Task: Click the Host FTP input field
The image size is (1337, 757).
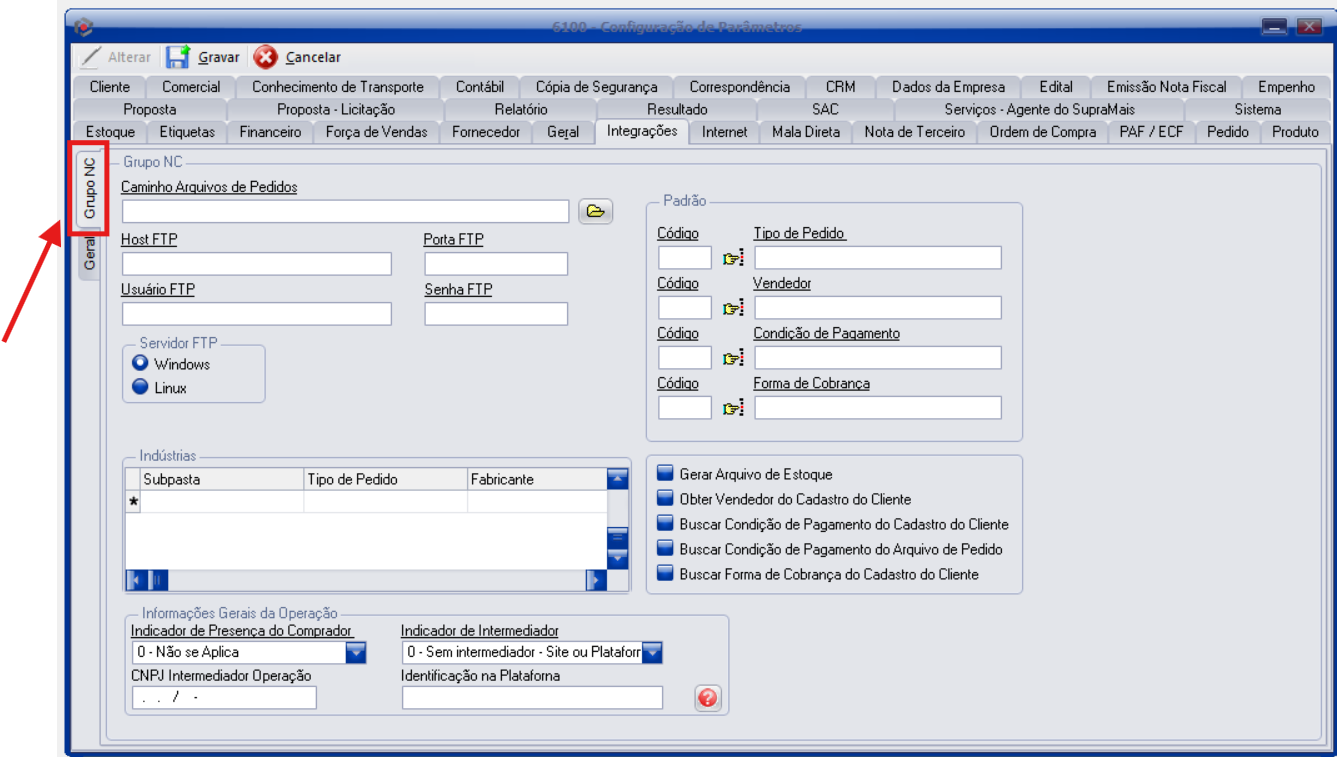Action: [x=256, y=264]
